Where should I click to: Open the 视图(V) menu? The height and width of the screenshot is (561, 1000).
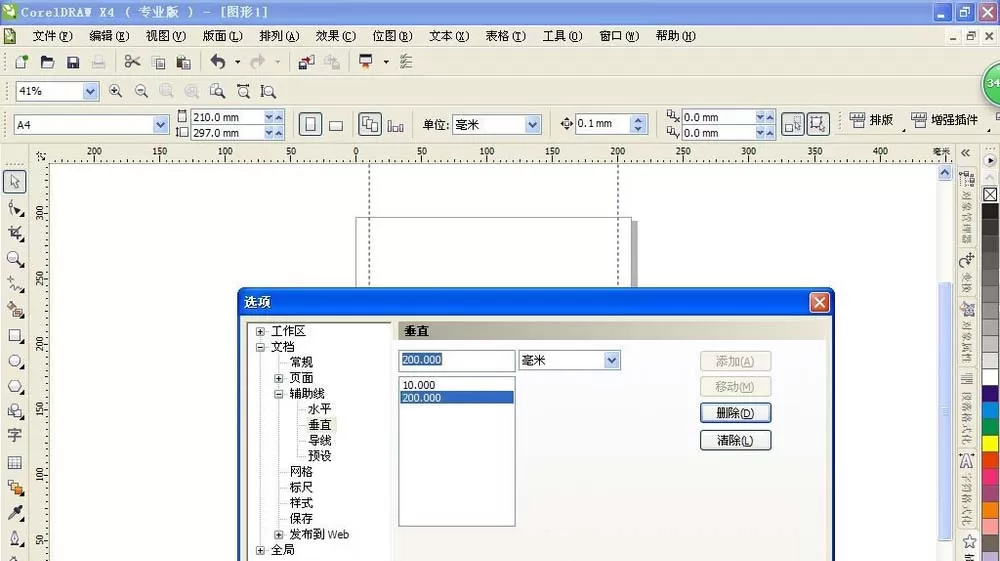166,36
